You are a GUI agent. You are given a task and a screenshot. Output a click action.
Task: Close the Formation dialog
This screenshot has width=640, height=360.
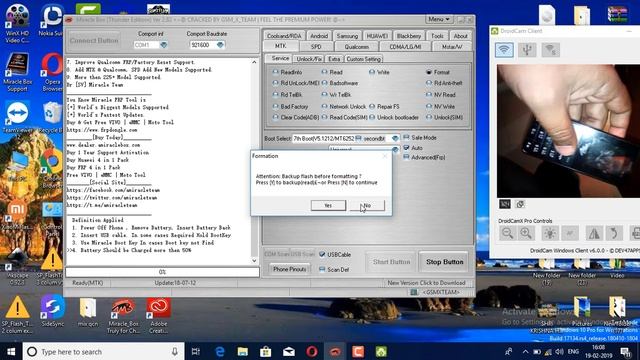[384, 156]
